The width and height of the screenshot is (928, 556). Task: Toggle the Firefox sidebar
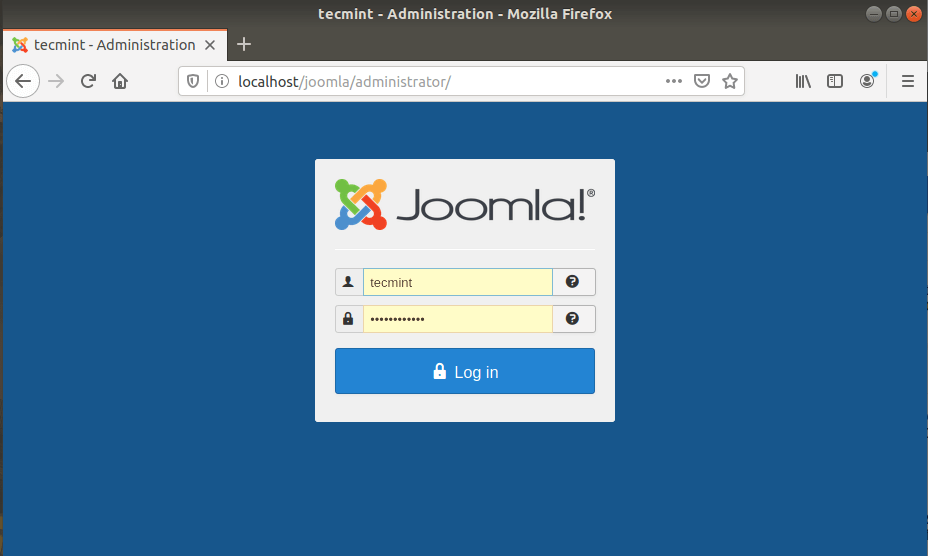tap(835, 81)
